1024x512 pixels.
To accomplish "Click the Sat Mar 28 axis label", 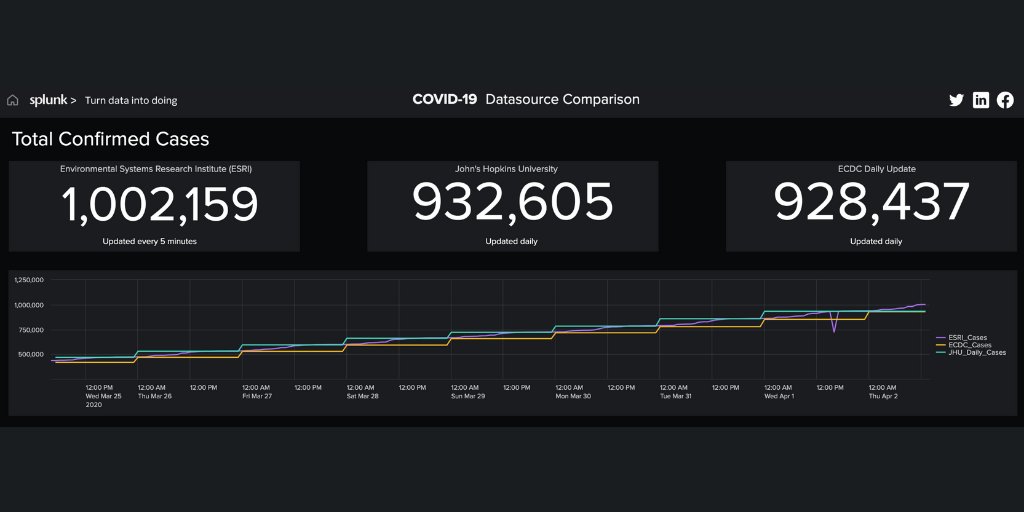I will tap(362, 396).
